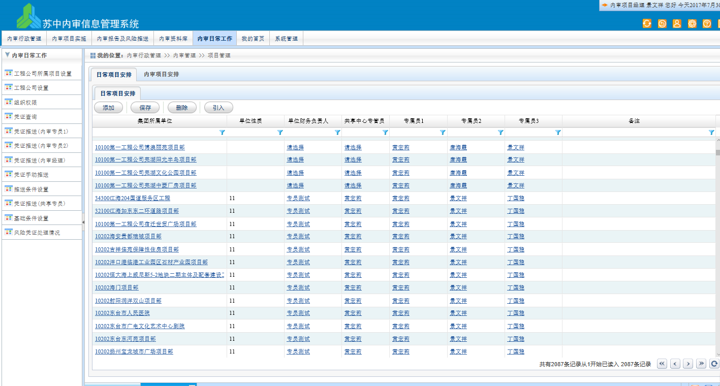
Task: Open the filter for the 集团所属单位 column
Action: (222, 132)
